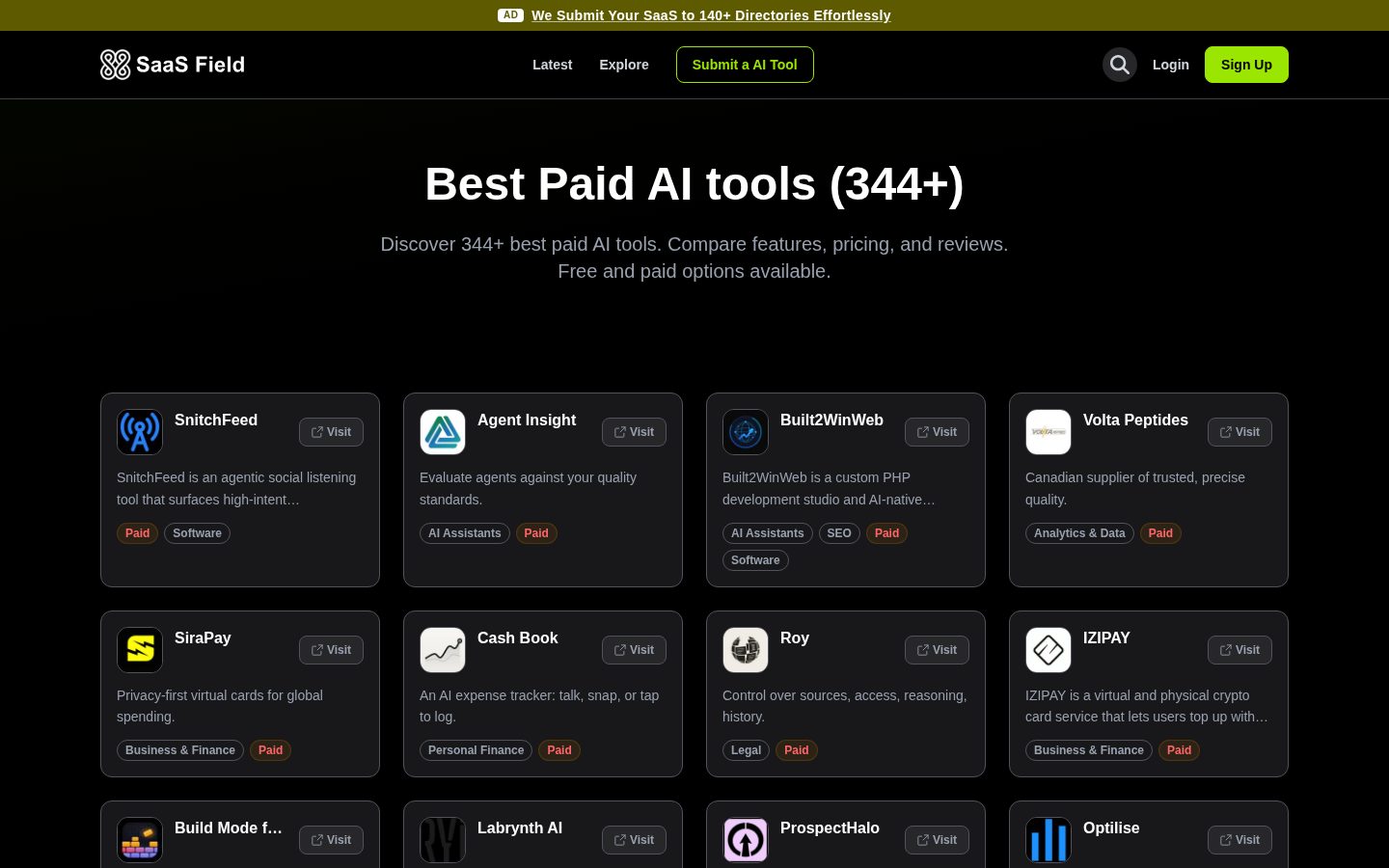
Task: Select the Personal Finance tag
Action: pyautogui.click(x=476, y=750)
